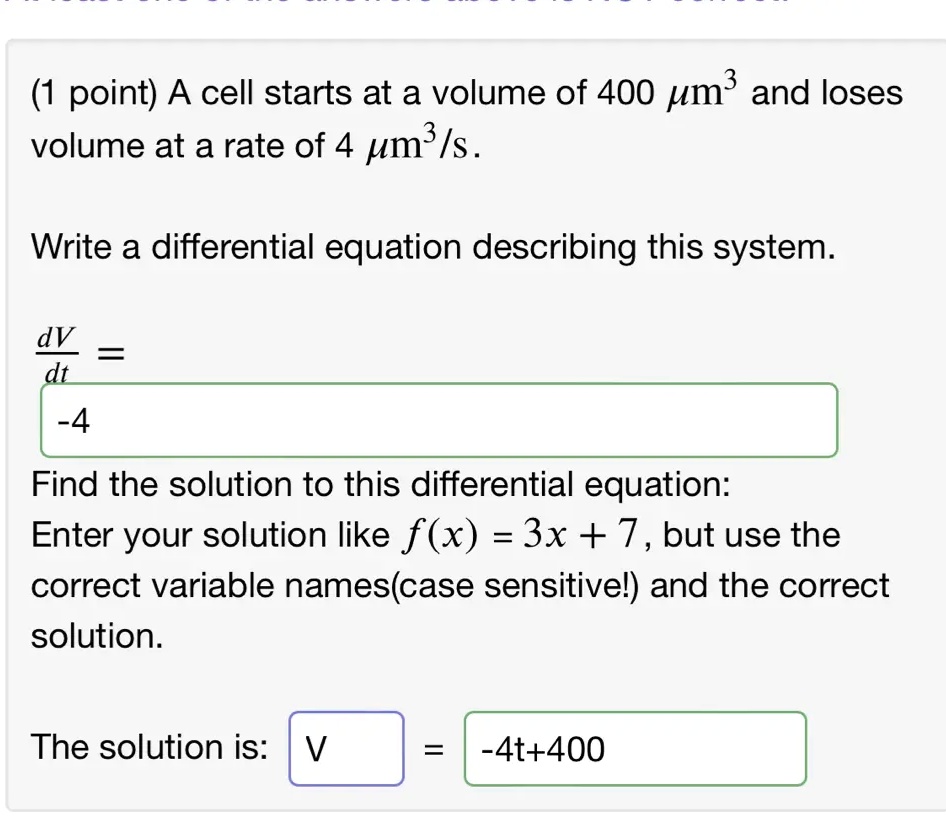Click the solution box containing -4t+400
Image resolution: width=946 pixels, height=816 pixels.
pos(635,749)
